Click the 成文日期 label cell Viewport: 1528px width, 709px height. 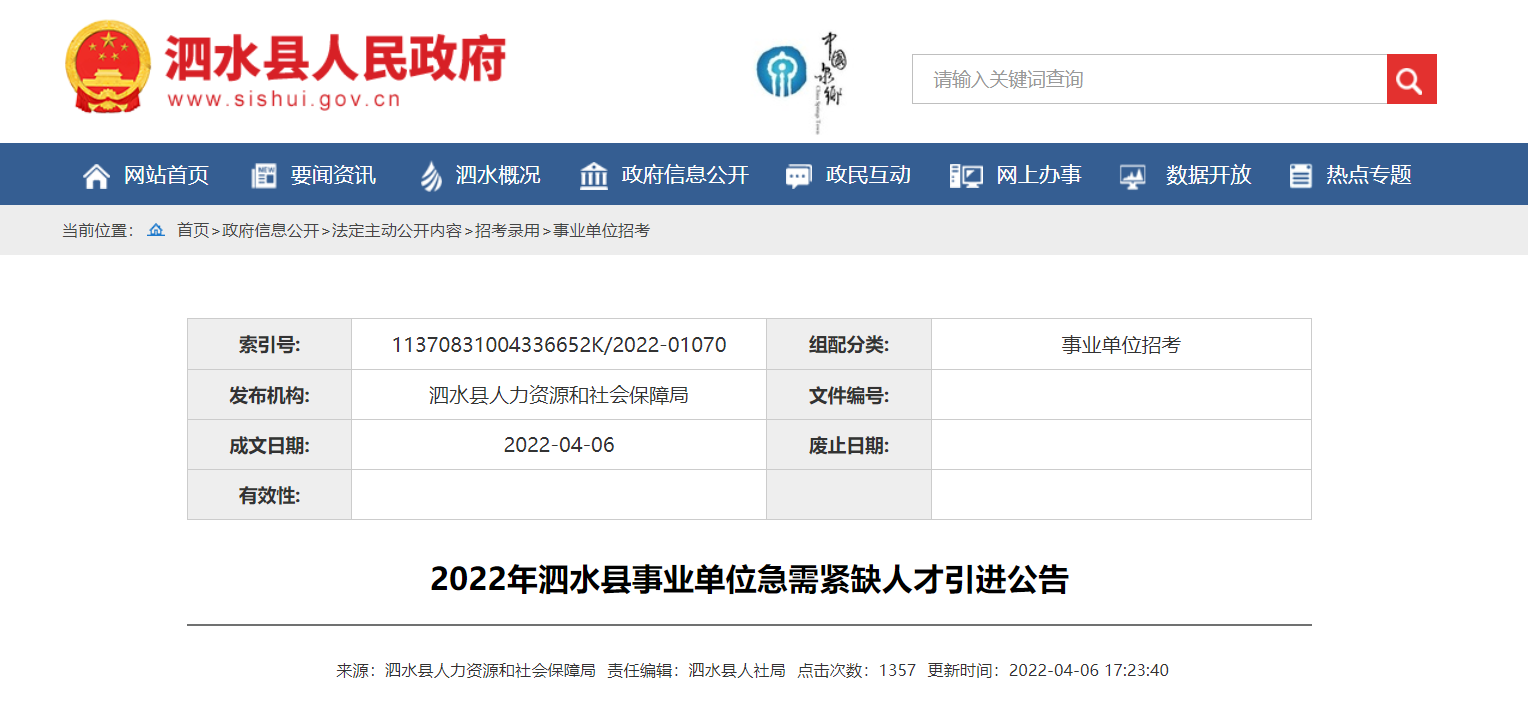(x=269, y=445)
